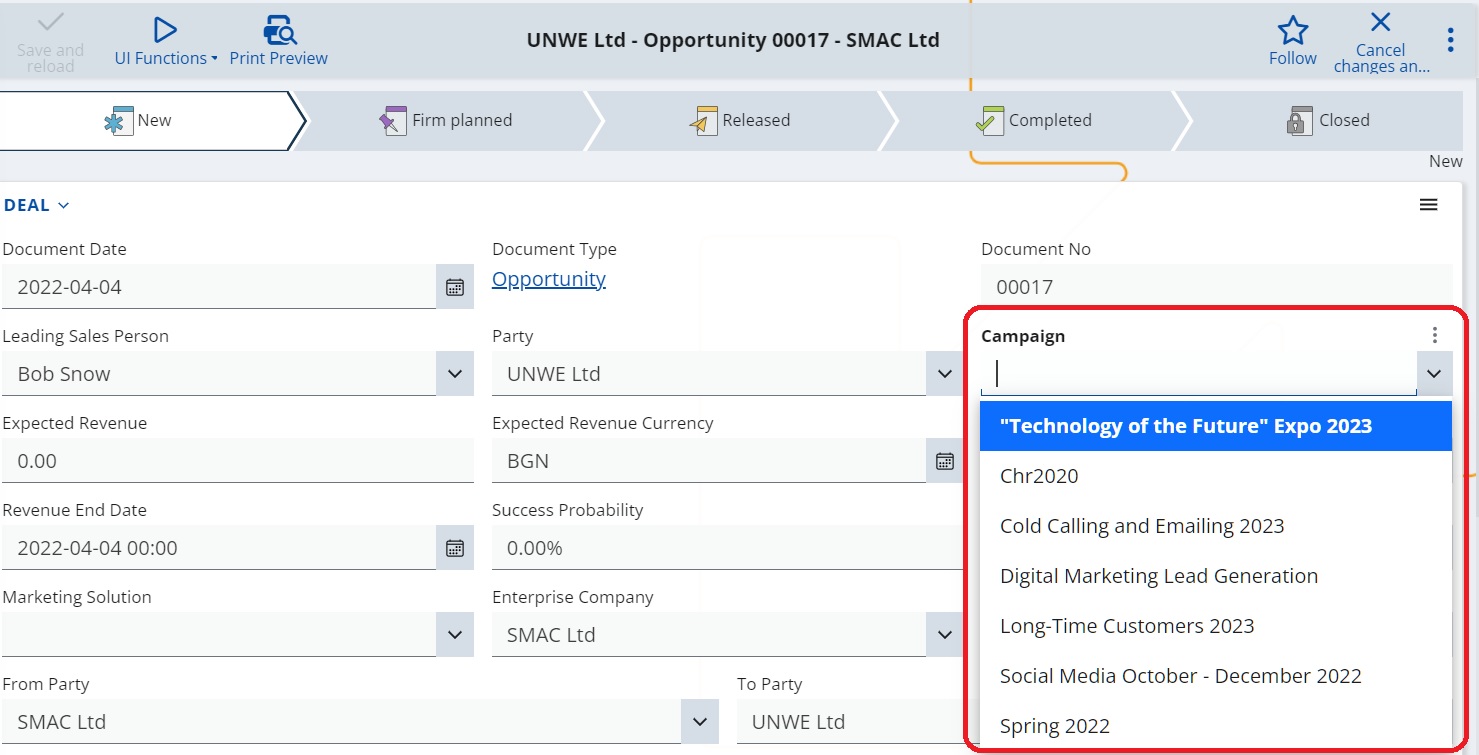Click the Party UNWE Ltd field

pyautogui.click(x=709, y=374)
